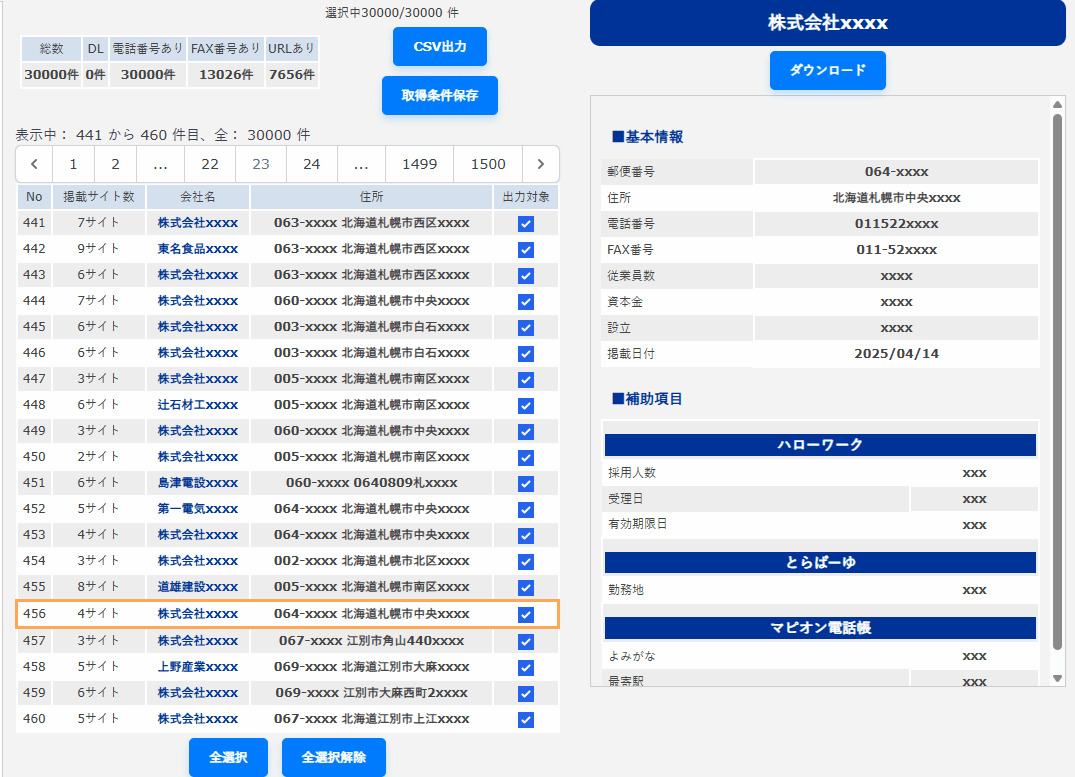The image size is (1075, 777).
Task: Open page 1500 in pagination
Action: [x=488, y=164]
